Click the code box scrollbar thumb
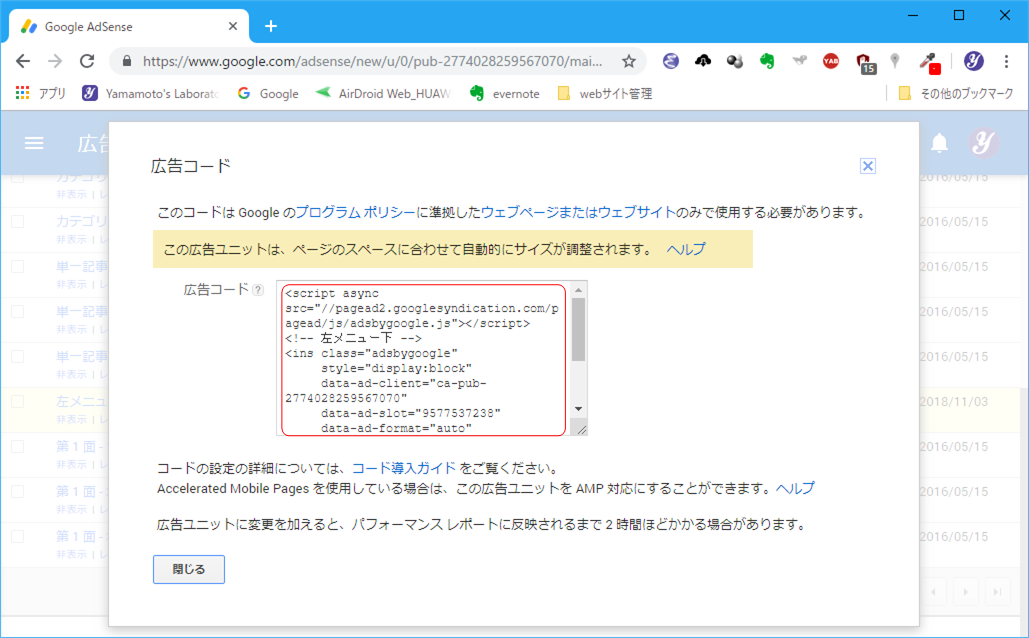Screen dimensions: 1029x638 578,330
